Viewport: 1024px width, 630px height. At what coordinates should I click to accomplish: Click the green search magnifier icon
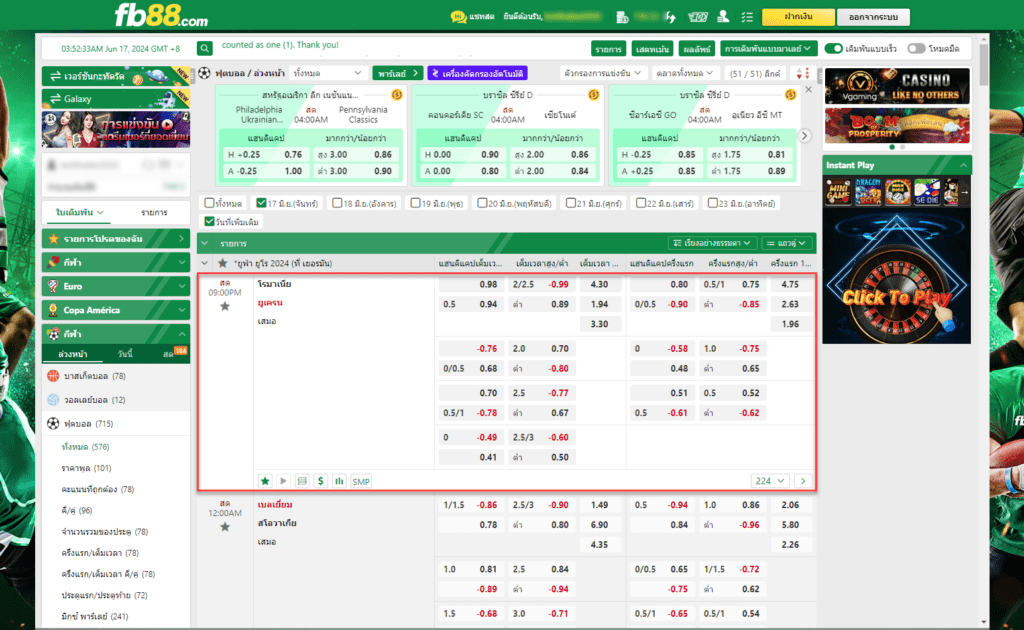point(204,48)
